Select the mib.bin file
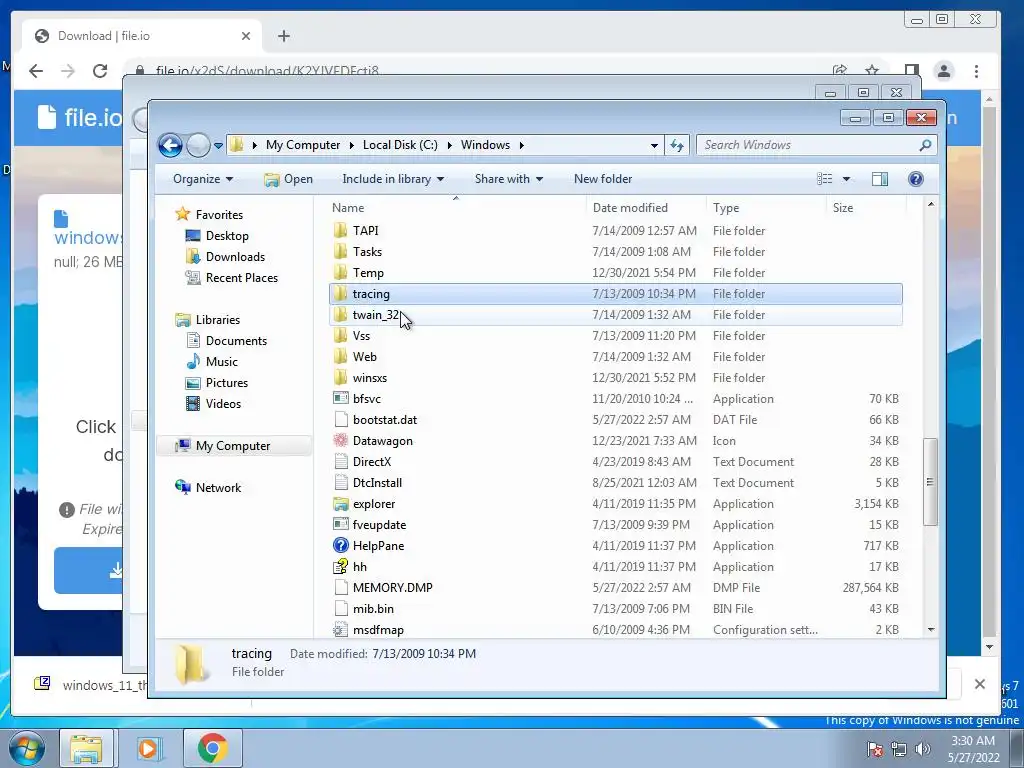The height and width of the screenshot is (768, 1024). click(x=616, y=609)
